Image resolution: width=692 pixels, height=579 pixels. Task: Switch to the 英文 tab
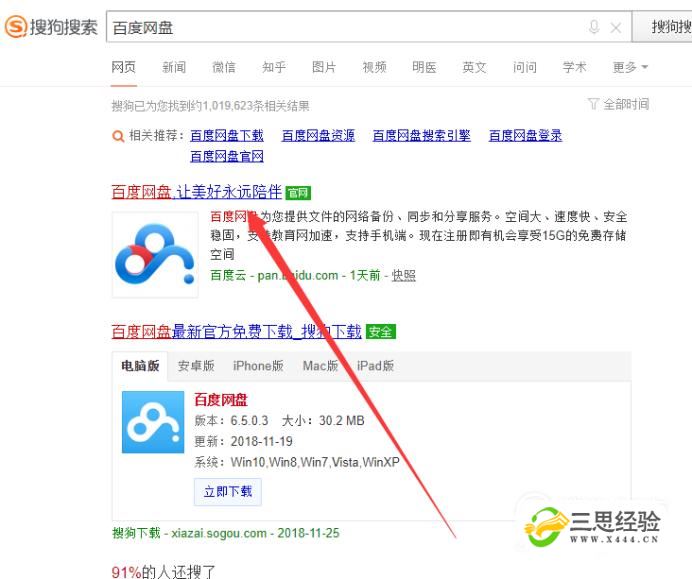click(x=474, y=67)
